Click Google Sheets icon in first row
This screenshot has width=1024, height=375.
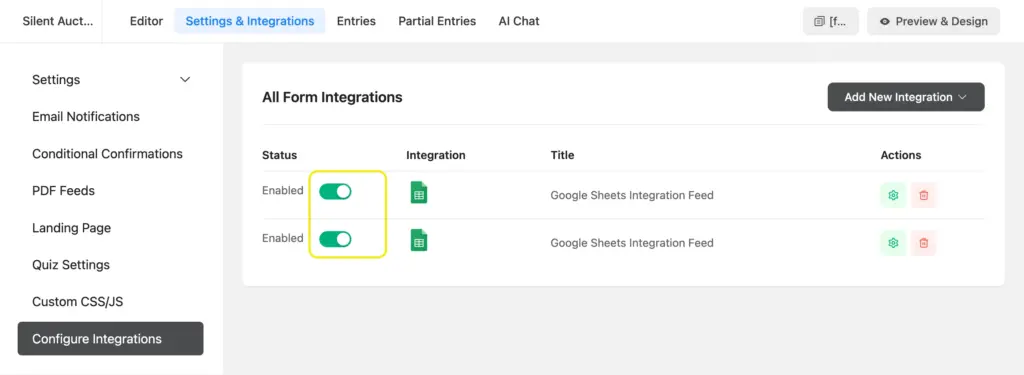click(419, 193)
